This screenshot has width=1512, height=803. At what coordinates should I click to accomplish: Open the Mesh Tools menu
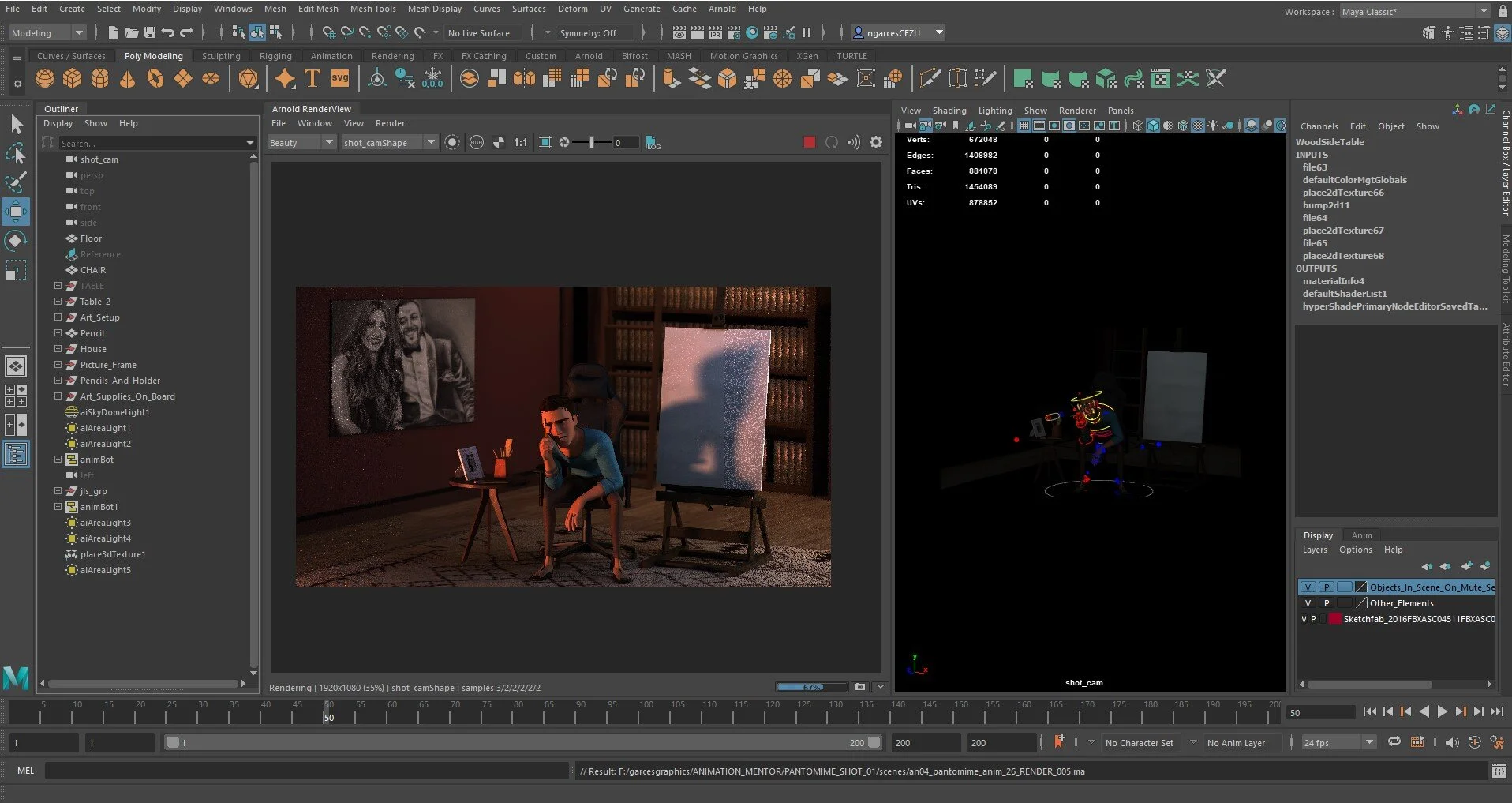pos(372,9)
